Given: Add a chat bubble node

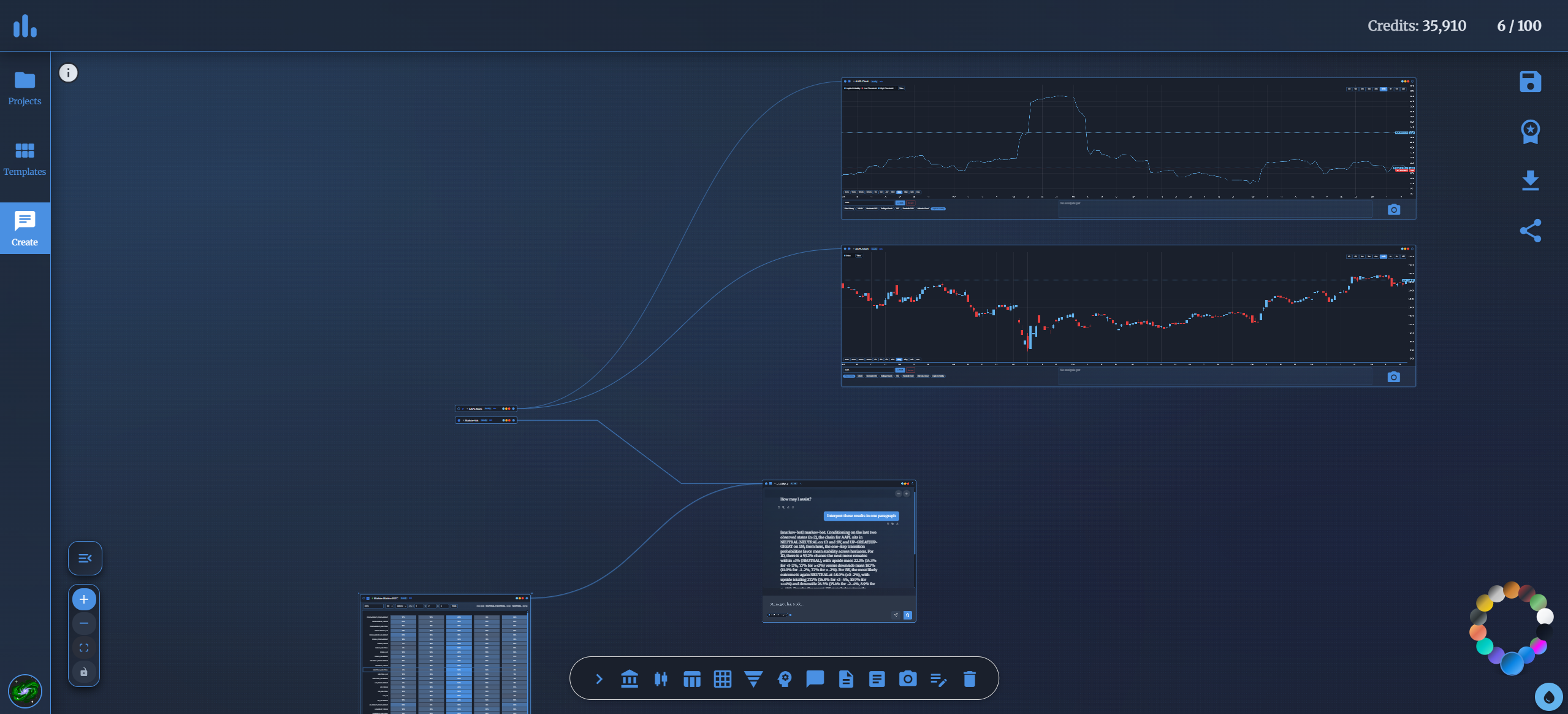Looking at the screenshot, I should (x=815, y=678).
